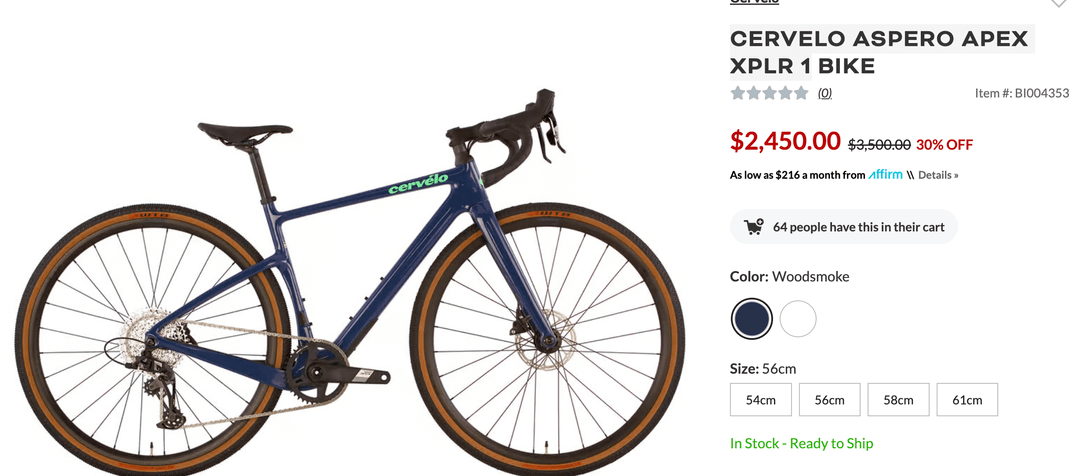Click the shopping cart icon in popularity badge

(754, 227)
